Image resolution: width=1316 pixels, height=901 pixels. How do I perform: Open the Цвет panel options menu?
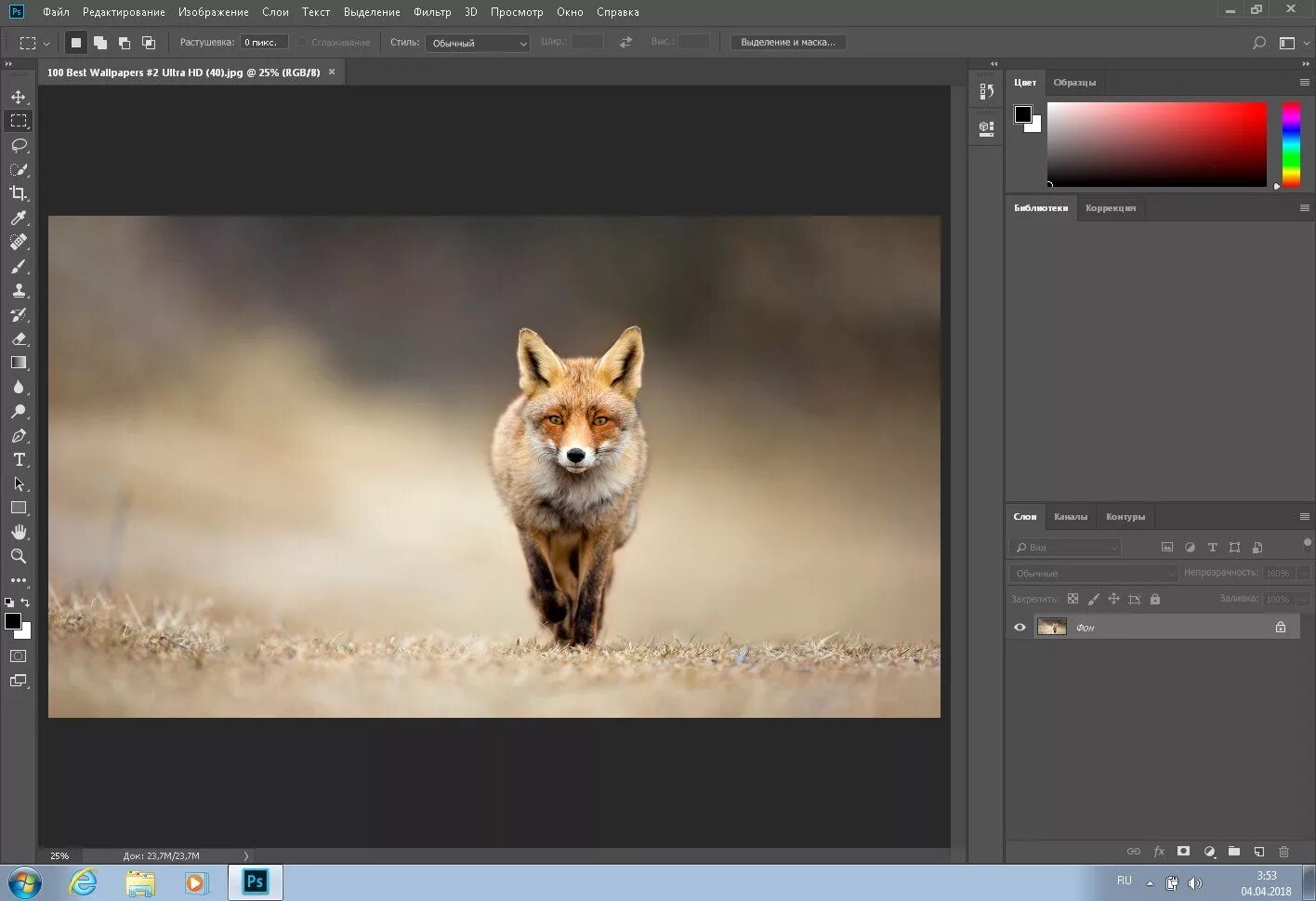1304,83
